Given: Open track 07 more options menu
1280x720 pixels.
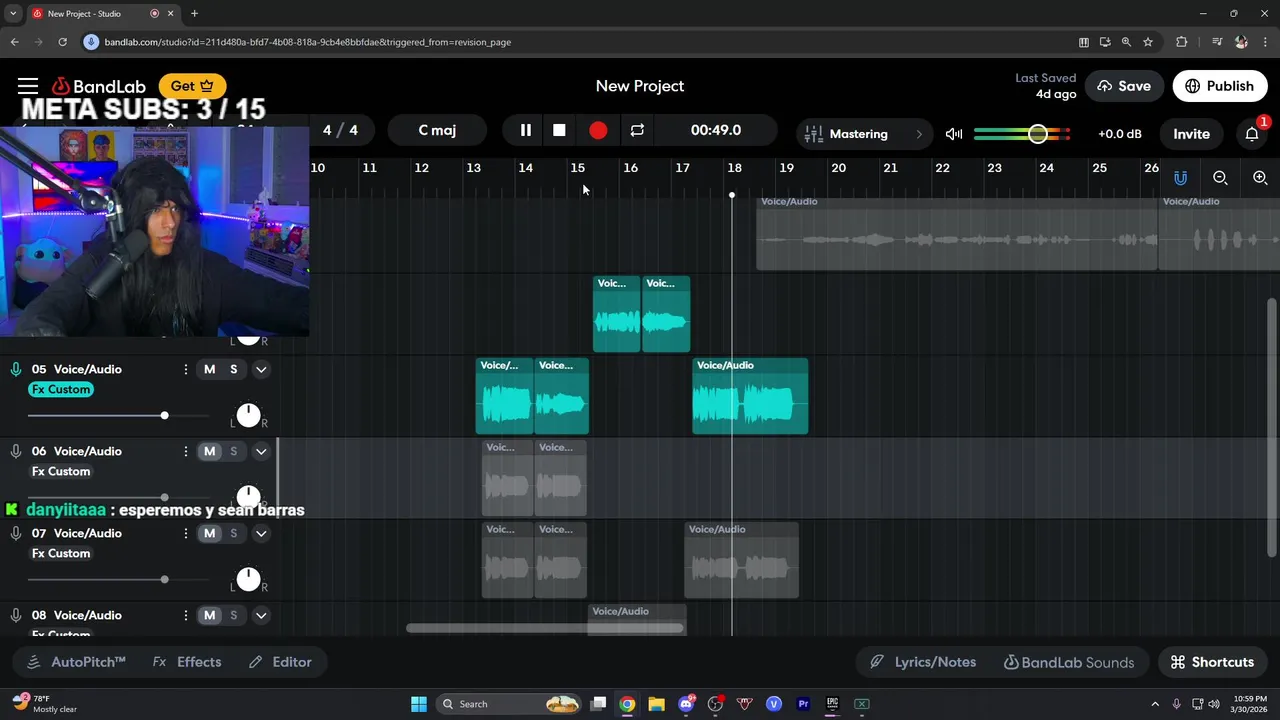Looking at the screenshot, I should (x=185, y=533).
